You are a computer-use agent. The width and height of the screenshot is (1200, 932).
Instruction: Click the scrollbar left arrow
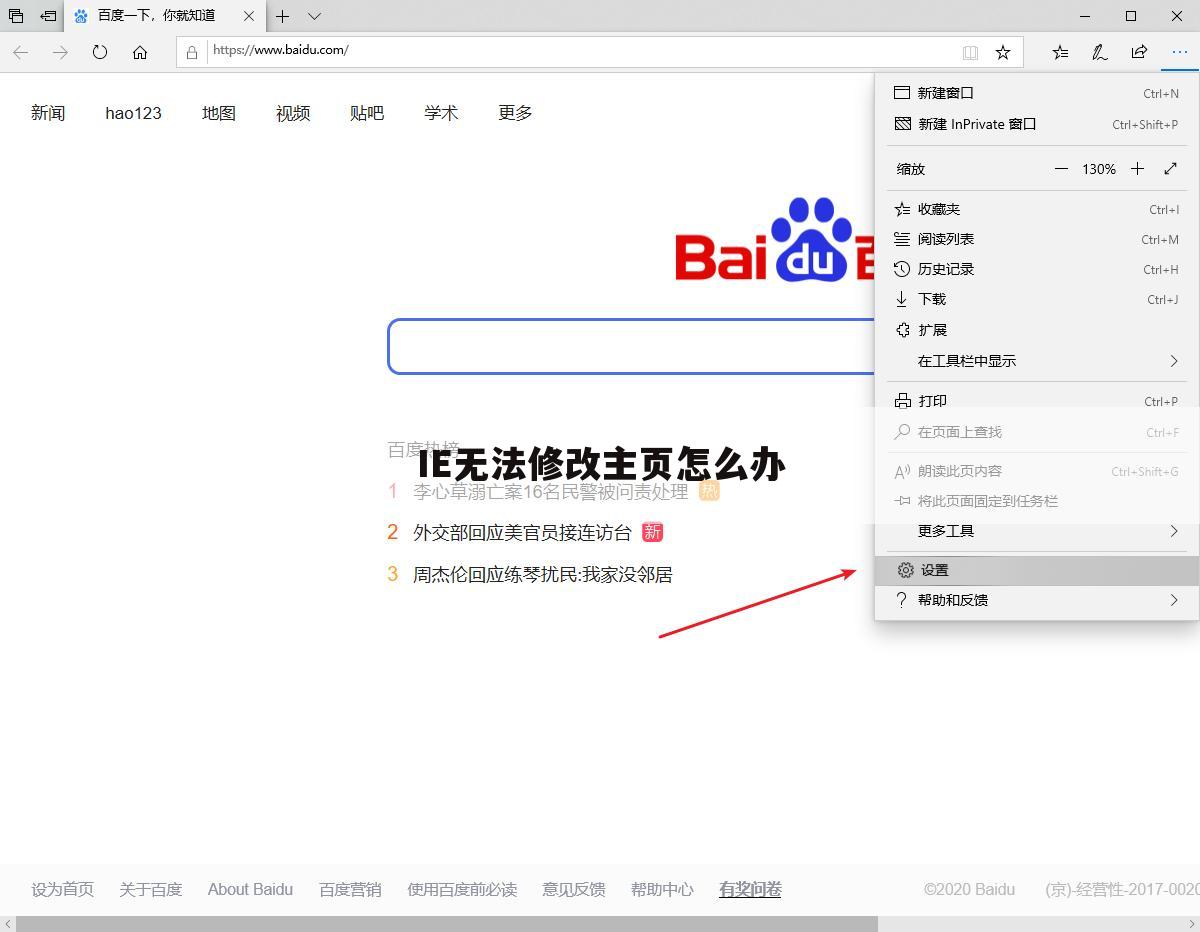coord(8,924)
